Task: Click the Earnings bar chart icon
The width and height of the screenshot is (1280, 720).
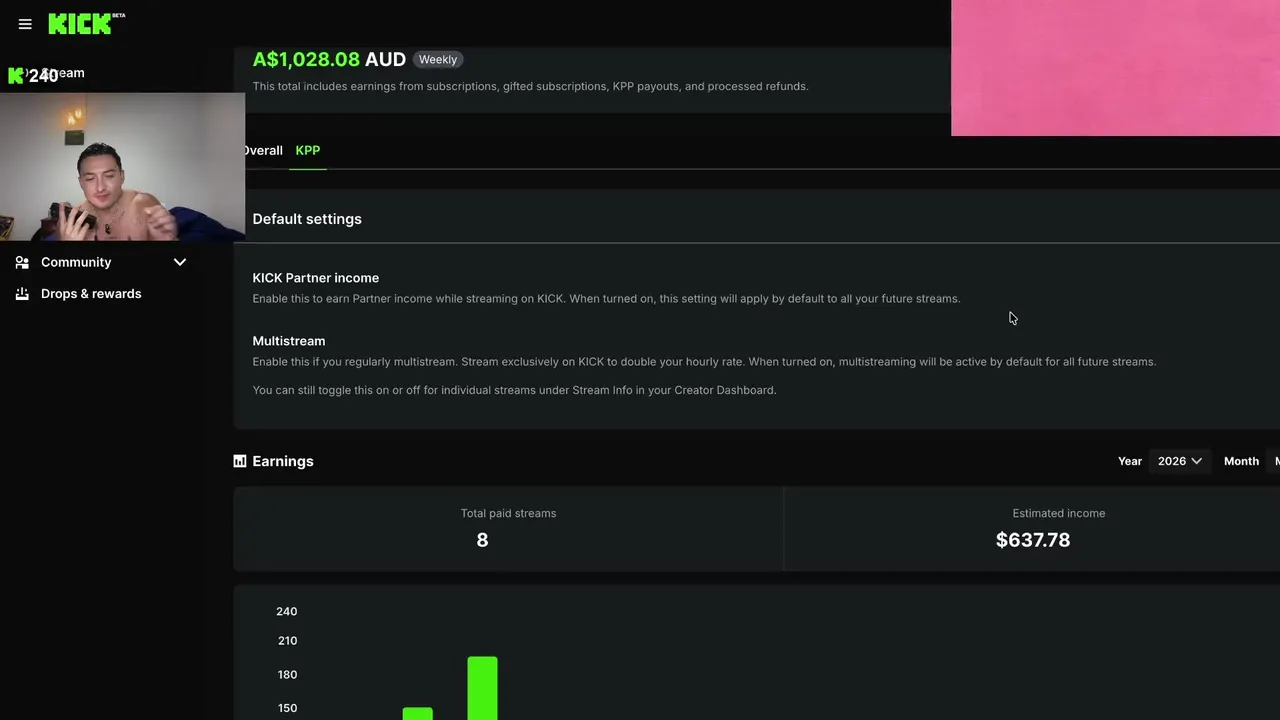Action: [x=240, y=461]
